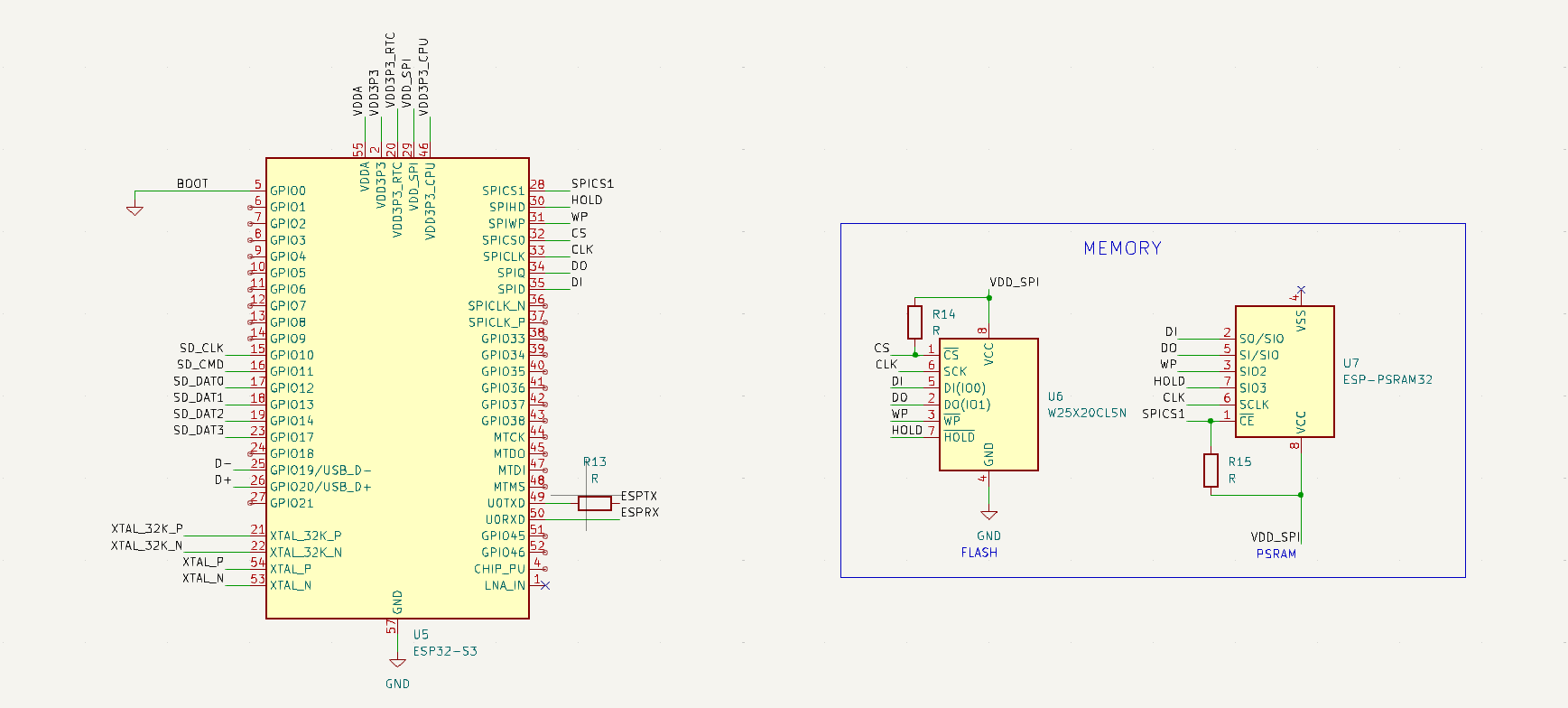Click the FLASH text label

pos(979,553)
